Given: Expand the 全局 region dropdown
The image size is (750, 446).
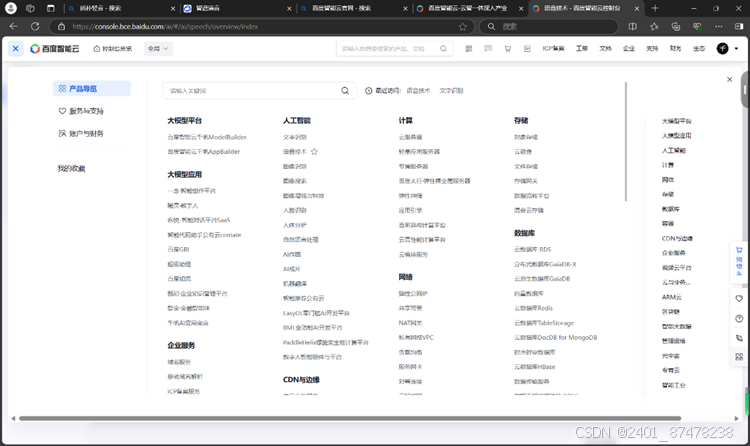Looking at the screenshot, I should coord(158,48).
